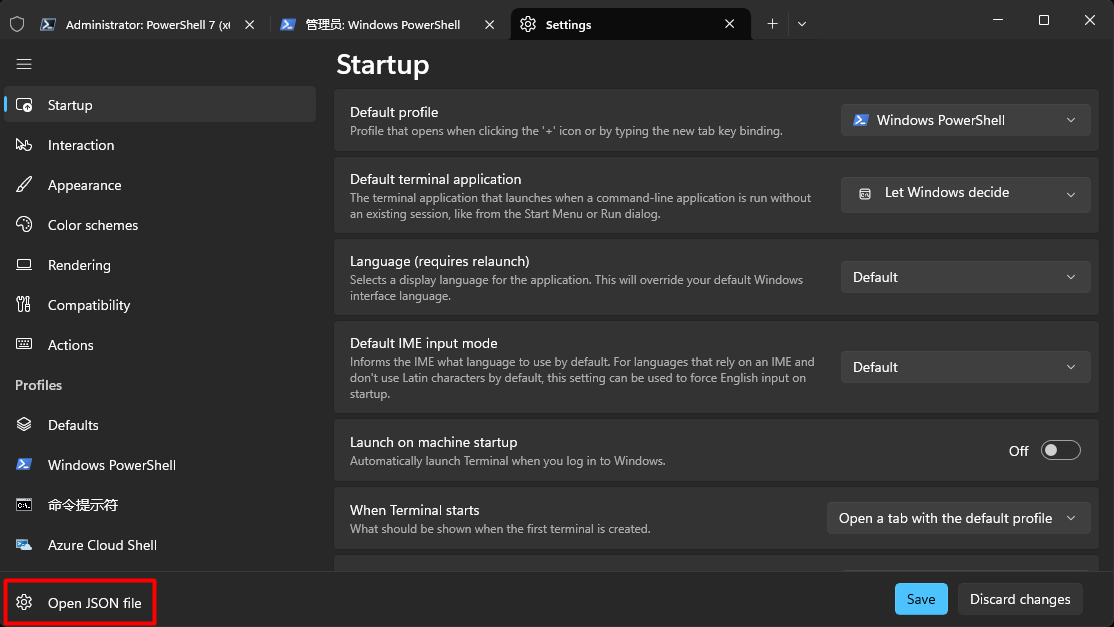Click the Save button
The height and width of the screenshot is (627, 1114).
coord(921,599)
